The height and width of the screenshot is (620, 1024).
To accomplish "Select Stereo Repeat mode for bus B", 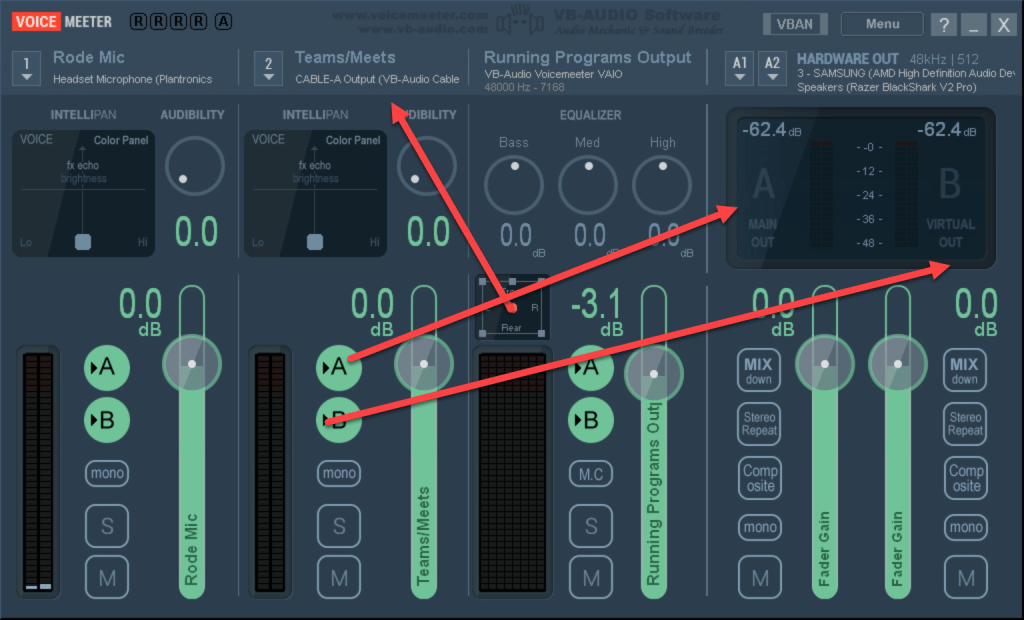I will click(x=965, y=424).
